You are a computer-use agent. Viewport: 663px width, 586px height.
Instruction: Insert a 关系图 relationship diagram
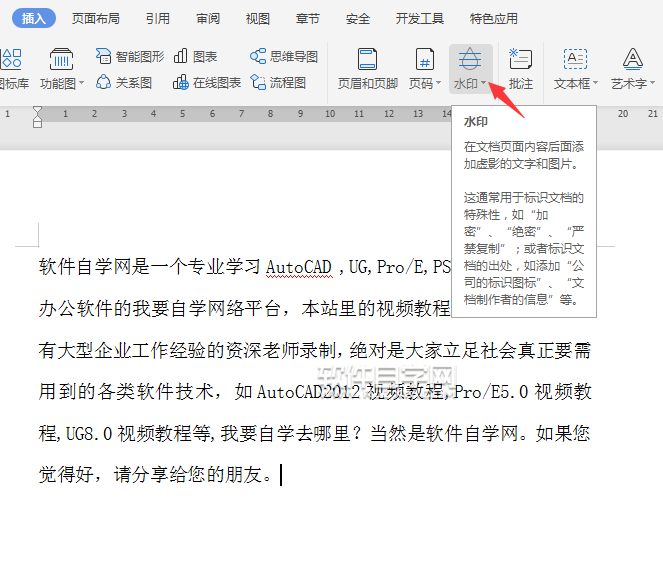click(x=123, y=82)
